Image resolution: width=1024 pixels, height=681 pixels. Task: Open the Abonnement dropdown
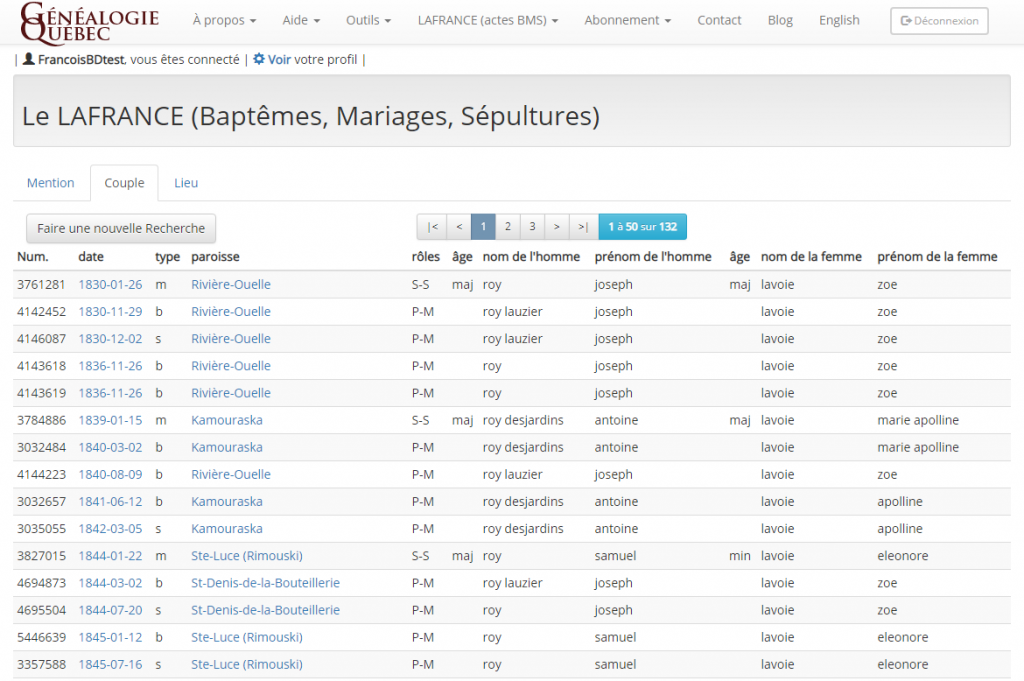pos(628,20)
